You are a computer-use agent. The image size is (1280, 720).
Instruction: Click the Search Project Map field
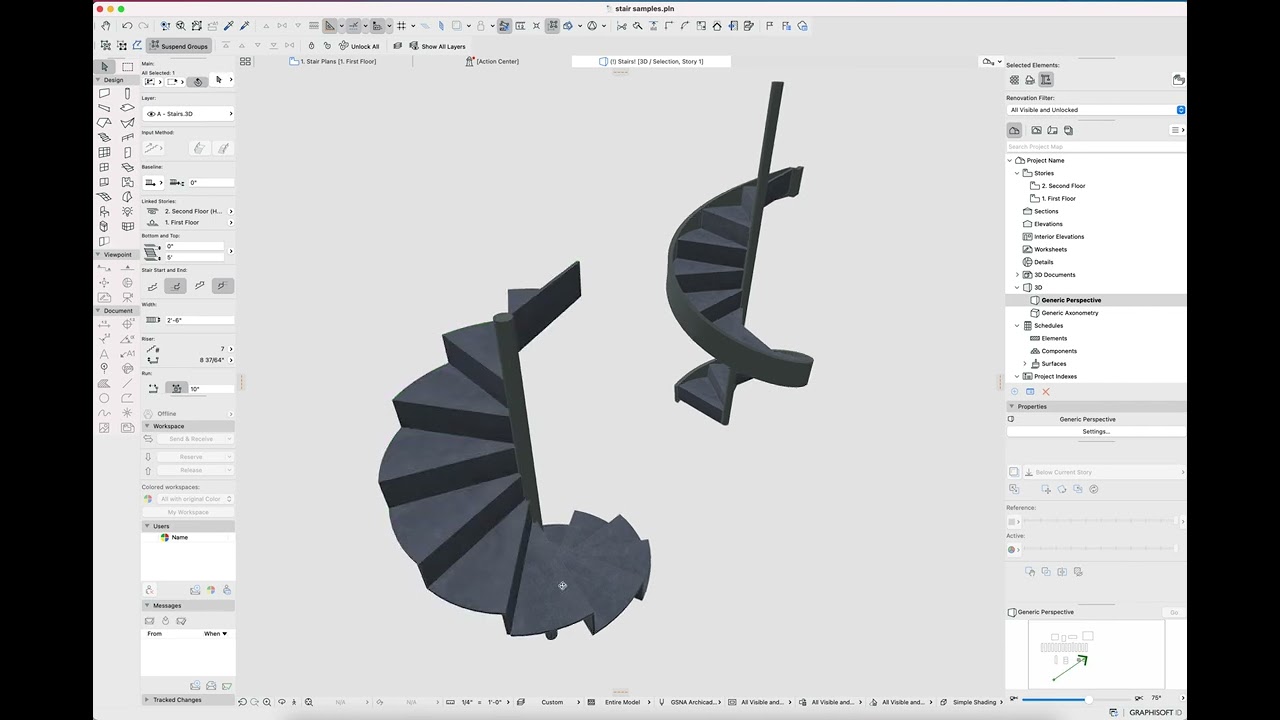point(1095,147)
